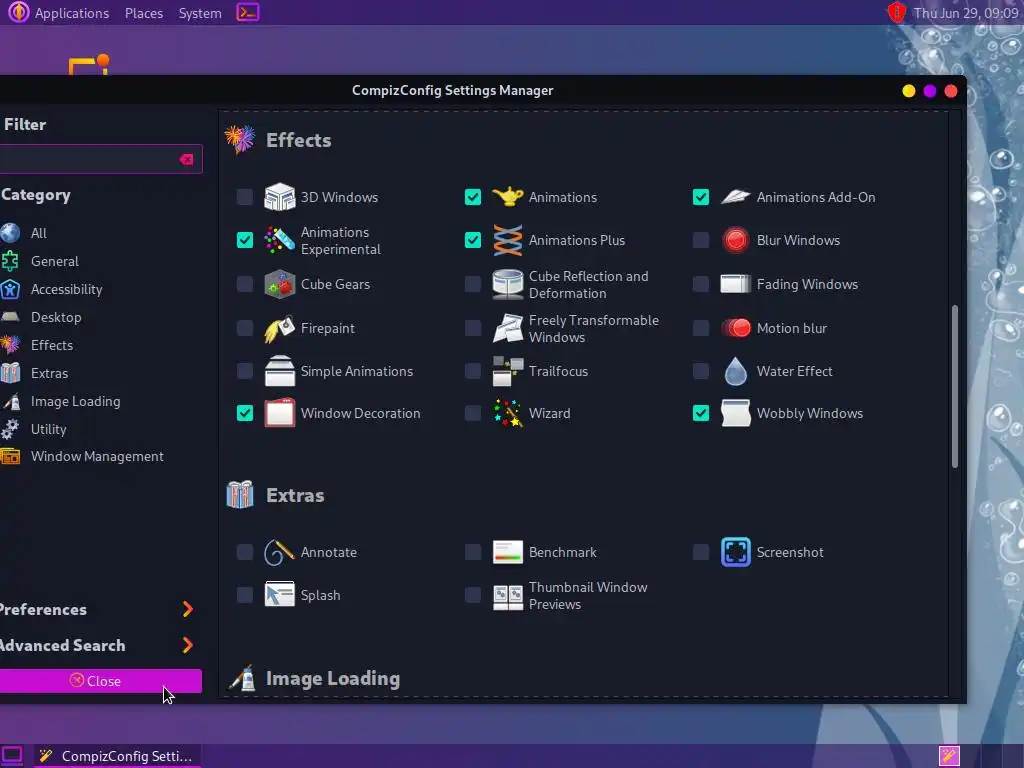Select the Utility category
Screen dimensions: 1024x768
tap(48, 429)
